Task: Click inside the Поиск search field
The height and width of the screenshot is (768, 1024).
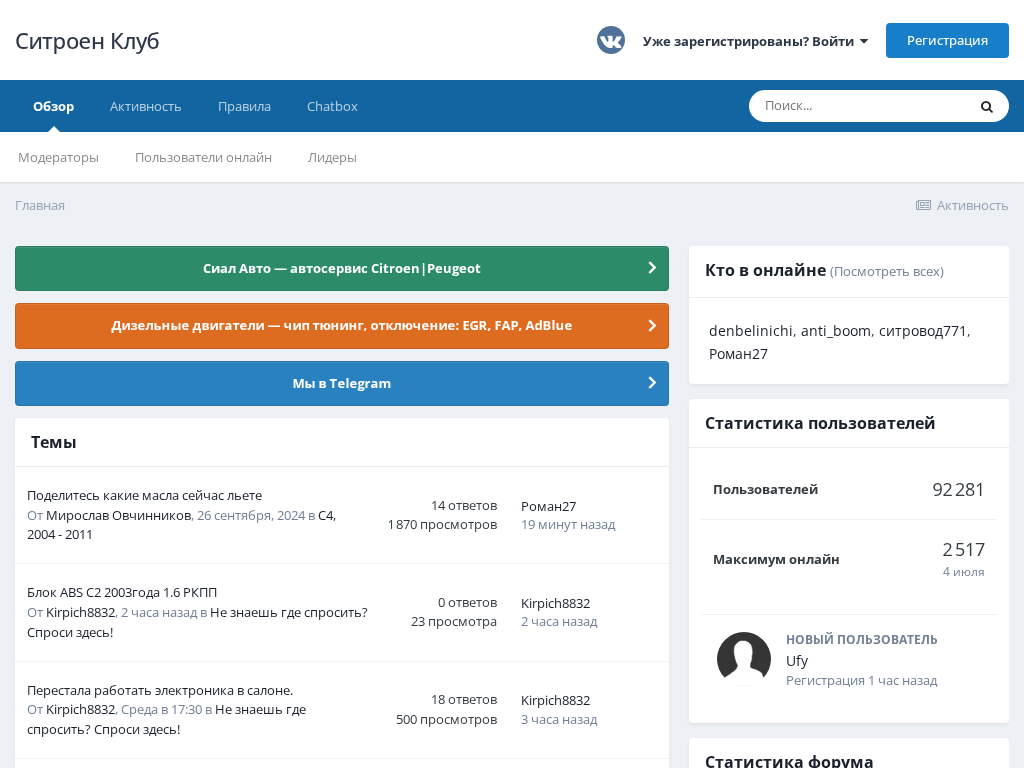Action: (860, 106)
